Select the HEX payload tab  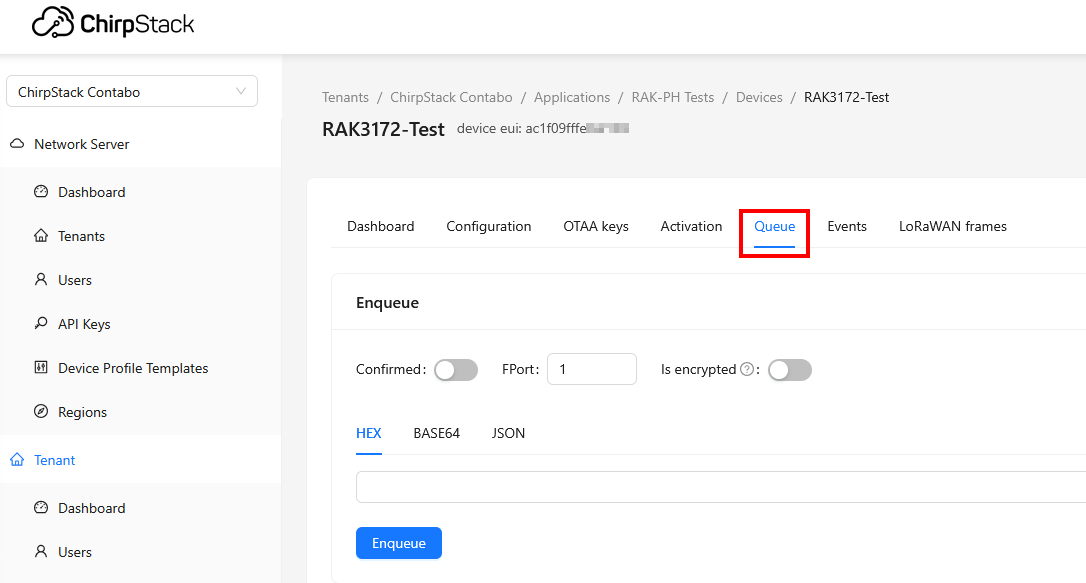368,433
